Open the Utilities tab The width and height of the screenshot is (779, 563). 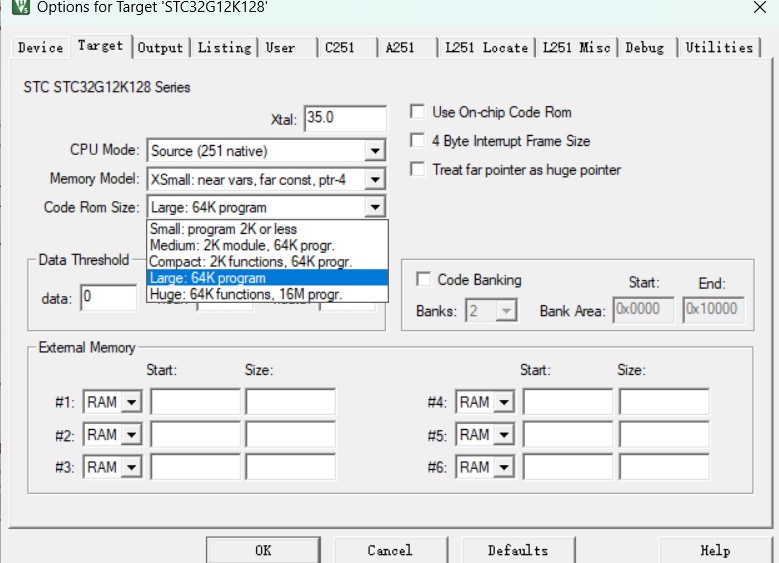tap(719, 48)
